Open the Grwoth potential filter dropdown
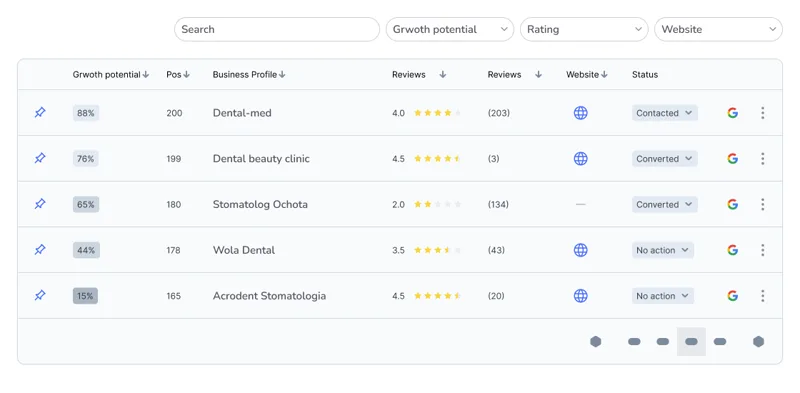This screenshot has height=393, width=800. coord(449,29)
